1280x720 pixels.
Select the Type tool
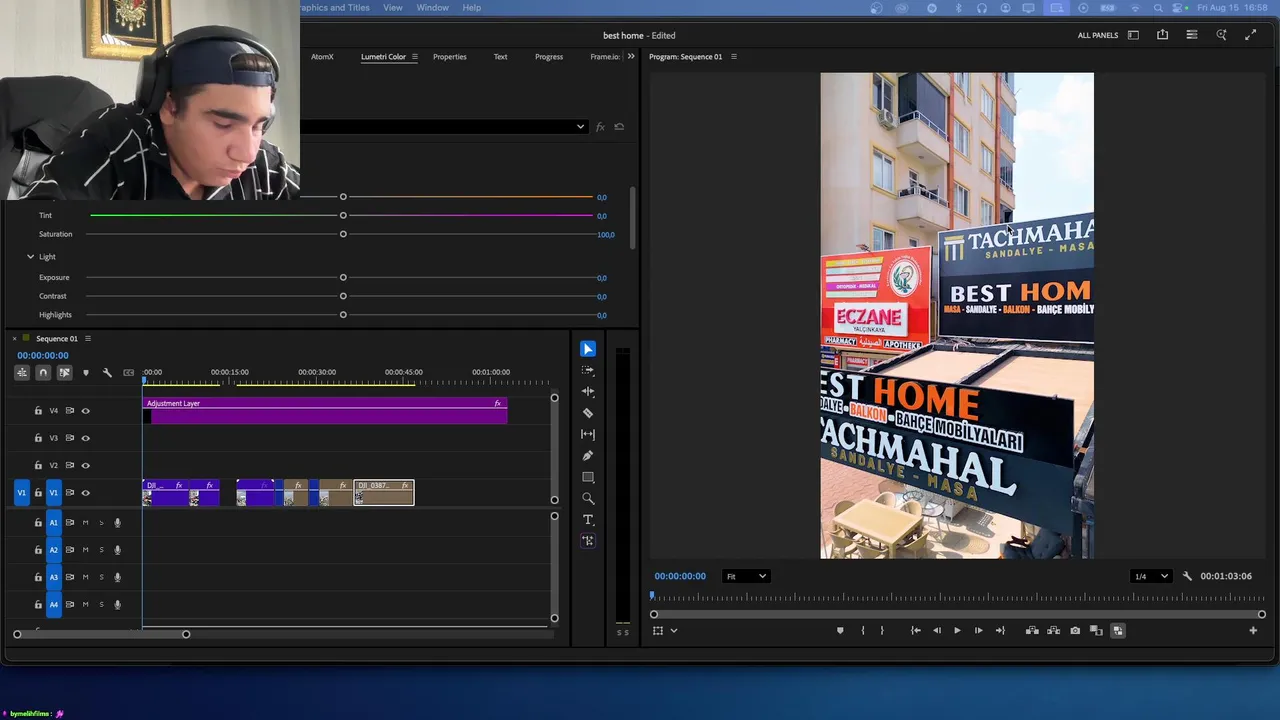(588, 520)
